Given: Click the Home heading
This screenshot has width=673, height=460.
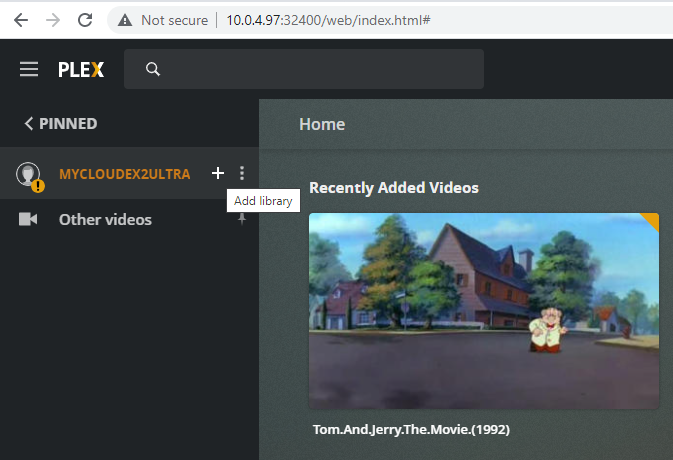Looking at the screenshot, I should [x=322, y=124].
